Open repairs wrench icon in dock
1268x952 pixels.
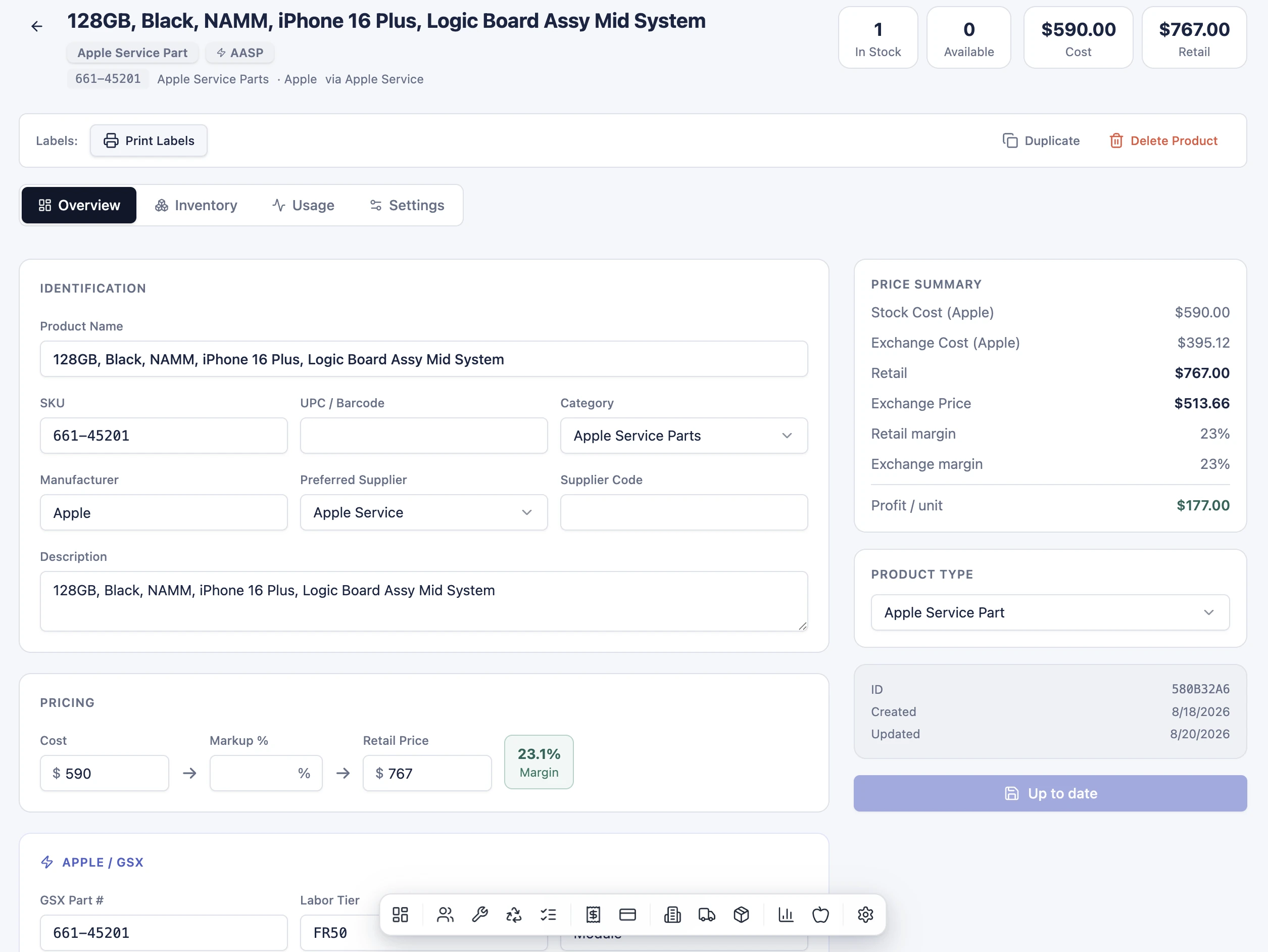pos(480,914)
